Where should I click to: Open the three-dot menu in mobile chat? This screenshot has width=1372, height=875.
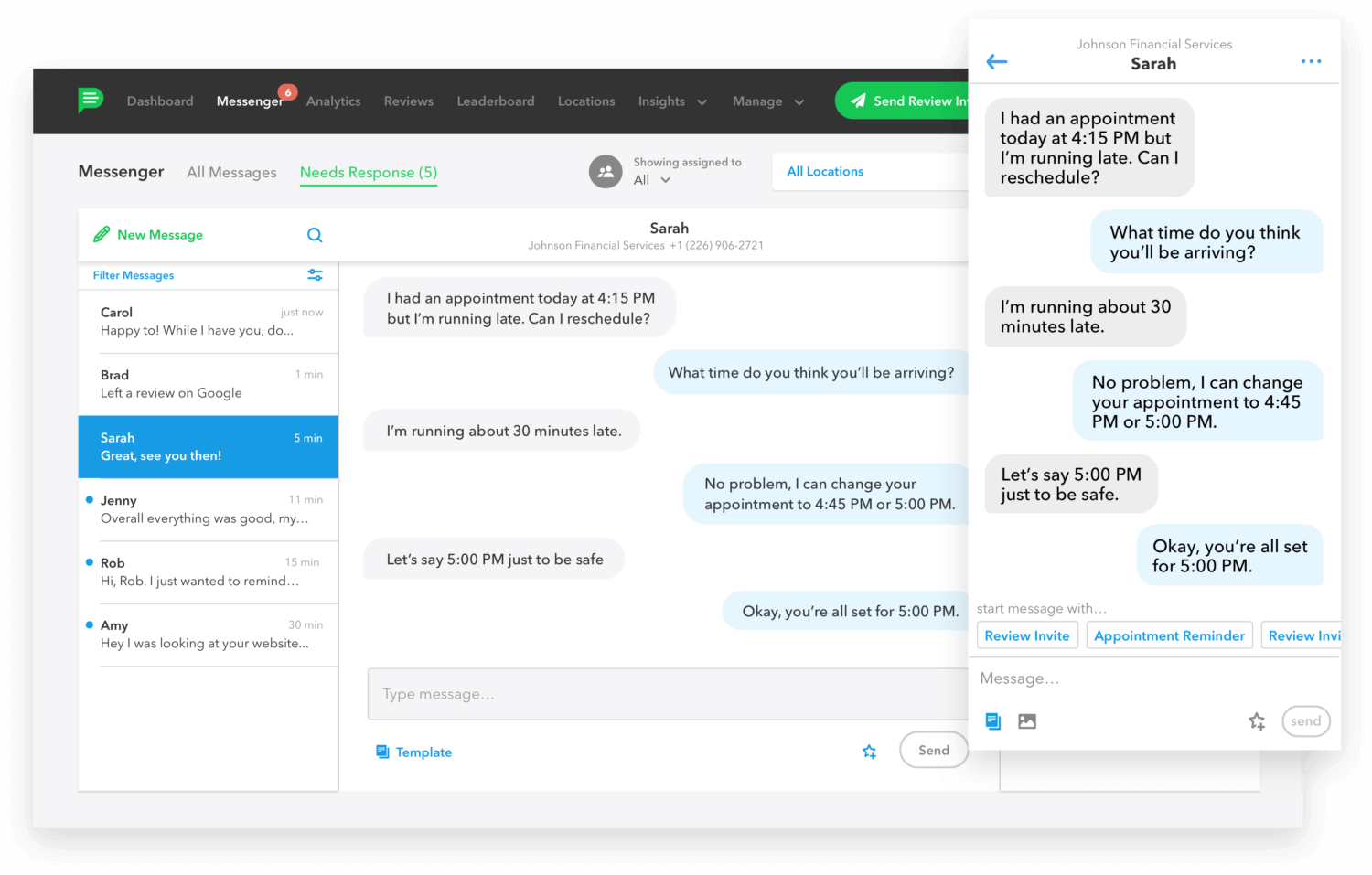[1311, 62]
